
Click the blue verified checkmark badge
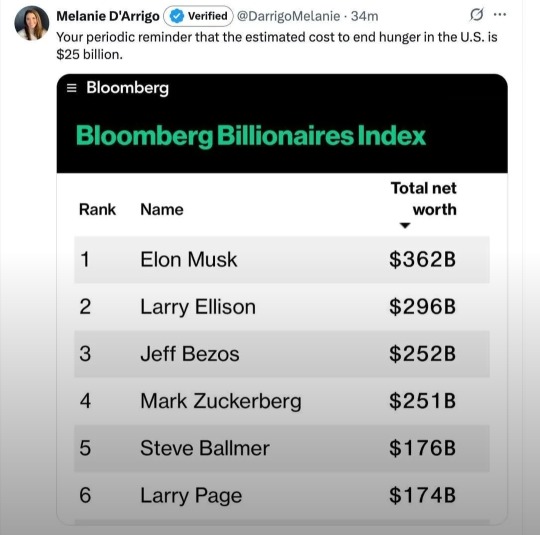coord(177,16)
